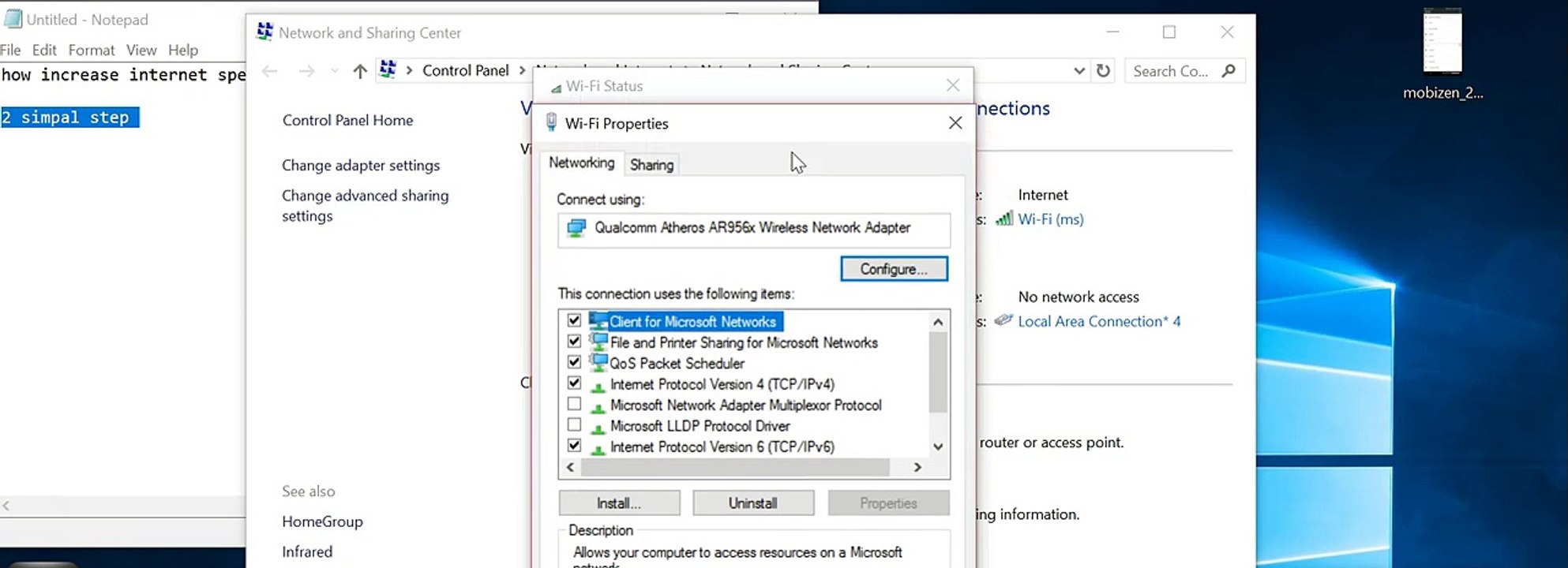
Task: Click the greyed Properties button
Action: pos(888,503)
